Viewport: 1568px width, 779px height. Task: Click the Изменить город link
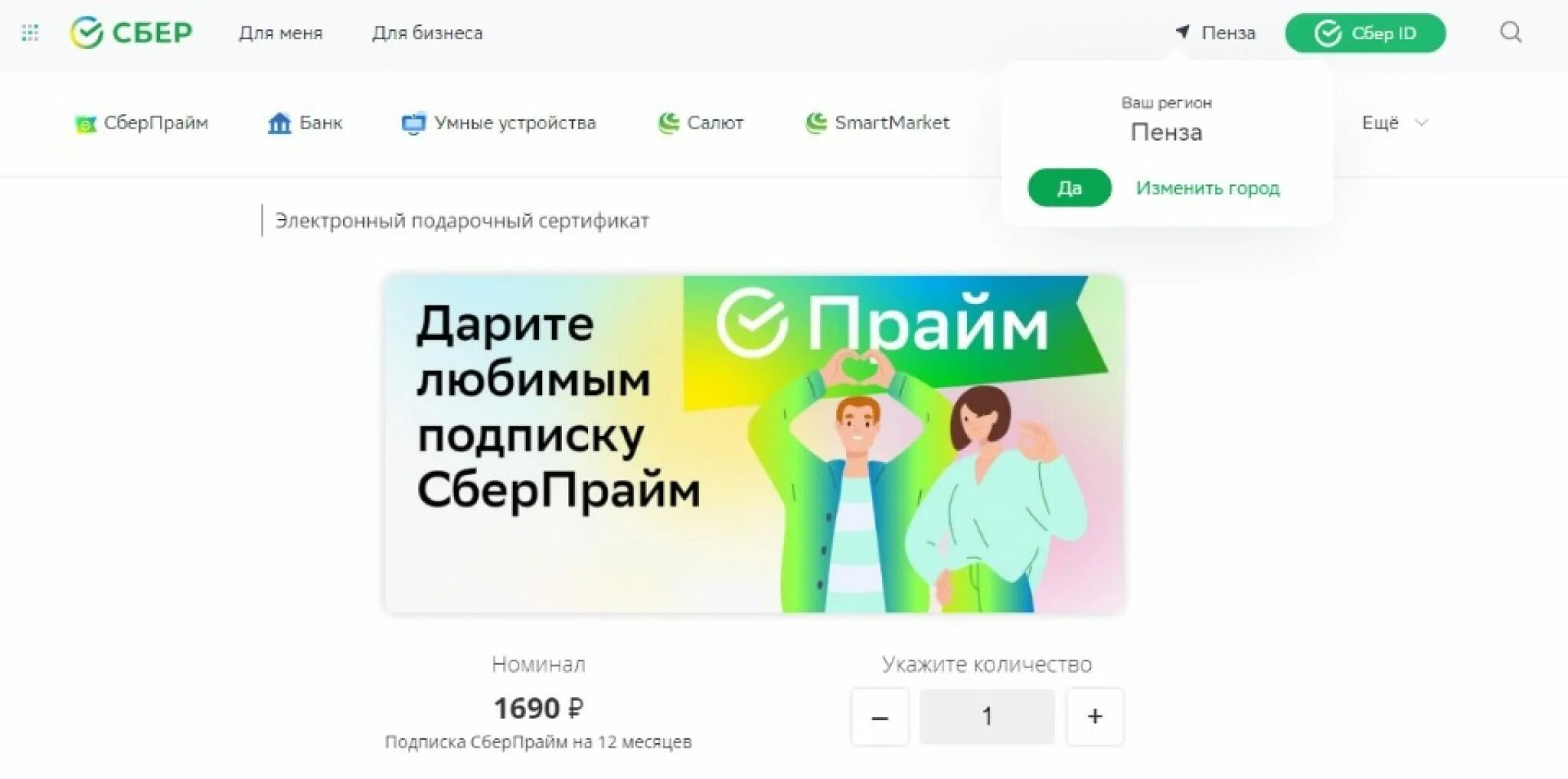click(x=1207, y=188)
